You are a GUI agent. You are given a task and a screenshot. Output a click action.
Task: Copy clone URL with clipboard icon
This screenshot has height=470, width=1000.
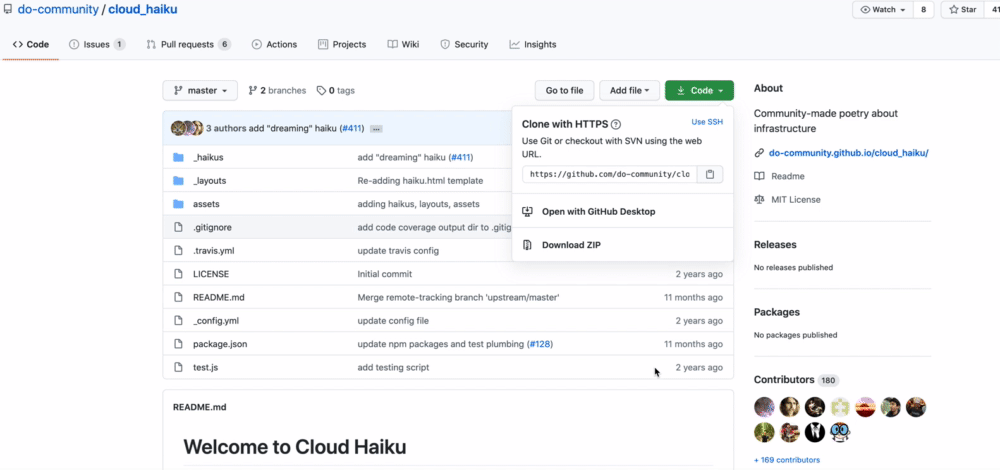coord(710,174)
